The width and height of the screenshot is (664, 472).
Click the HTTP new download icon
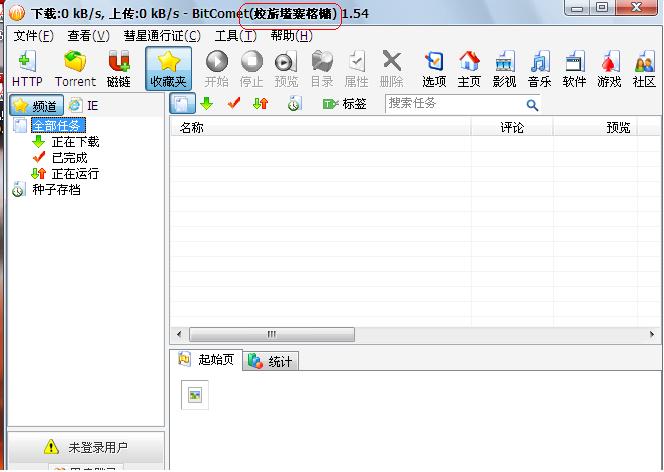pyautogui.click(x=27, y=69)
